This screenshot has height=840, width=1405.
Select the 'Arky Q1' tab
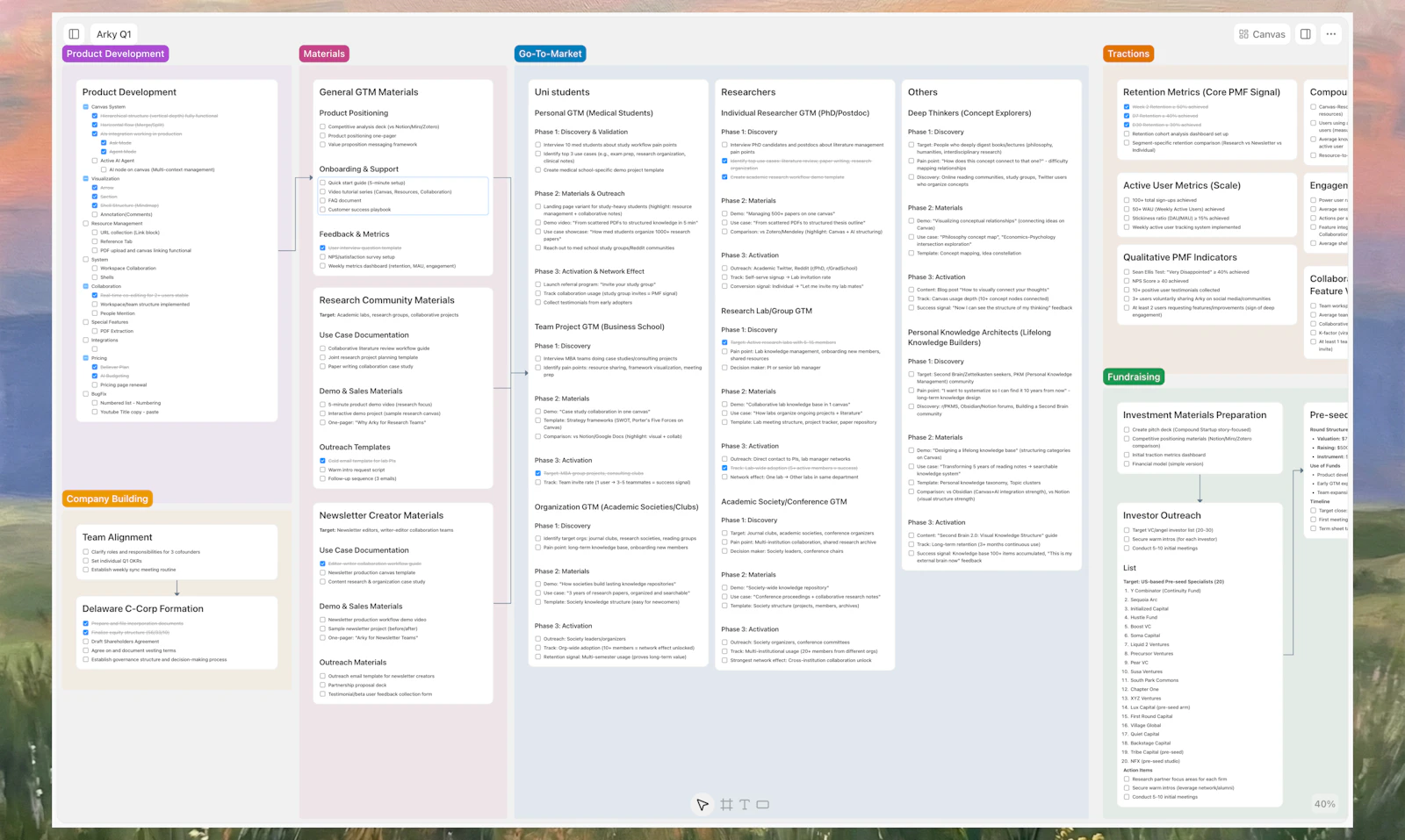point(113,33)
